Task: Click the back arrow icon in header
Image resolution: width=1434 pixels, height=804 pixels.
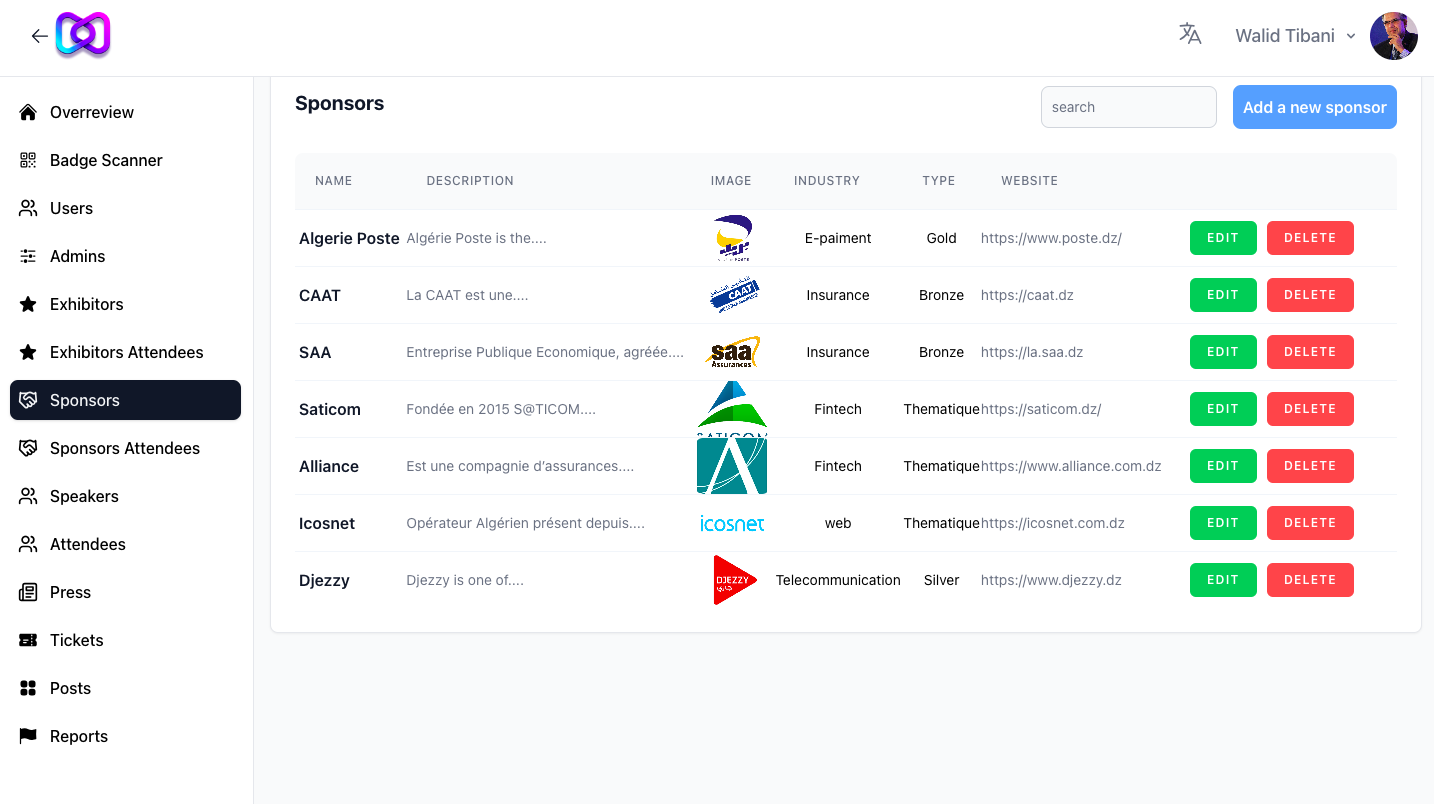Action: 39,36
